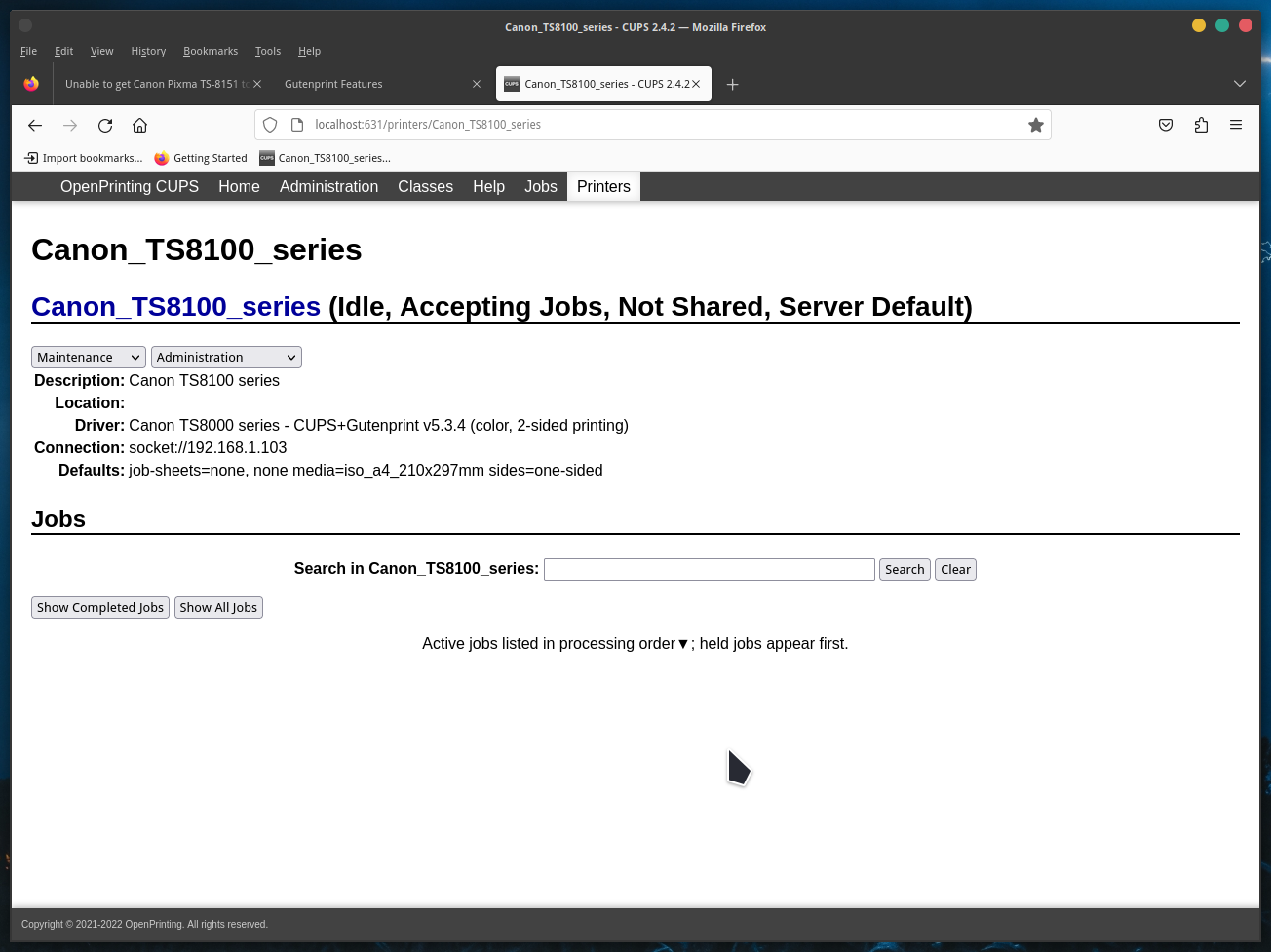Image resolution: width=1271 pixels, height=952 pixels.
Task: Click OpenPrinting CUPS in navigation bar
Action: (130, 187)
